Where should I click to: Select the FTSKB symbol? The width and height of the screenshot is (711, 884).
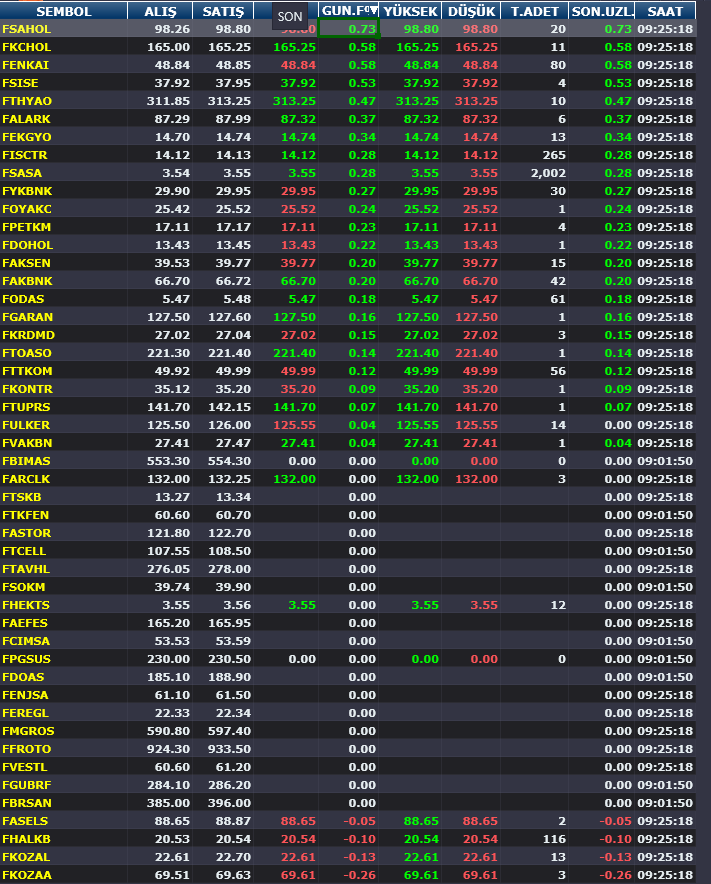click(21, 498)
